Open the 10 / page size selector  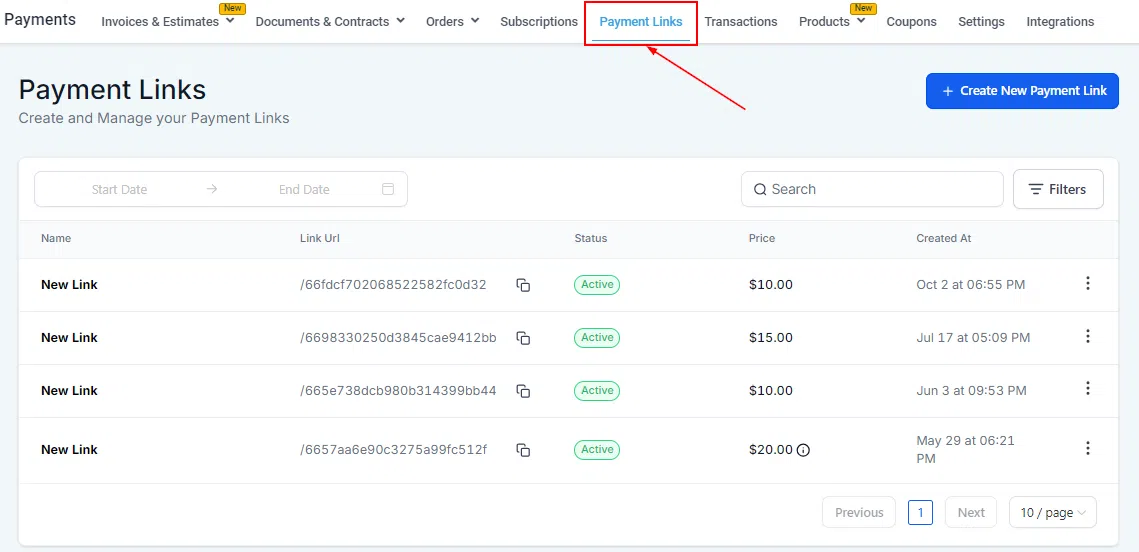1053,512
